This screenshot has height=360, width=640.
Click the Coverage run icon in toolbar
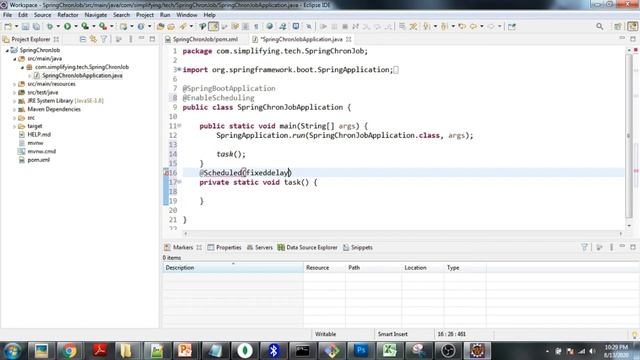coord(85,27)
